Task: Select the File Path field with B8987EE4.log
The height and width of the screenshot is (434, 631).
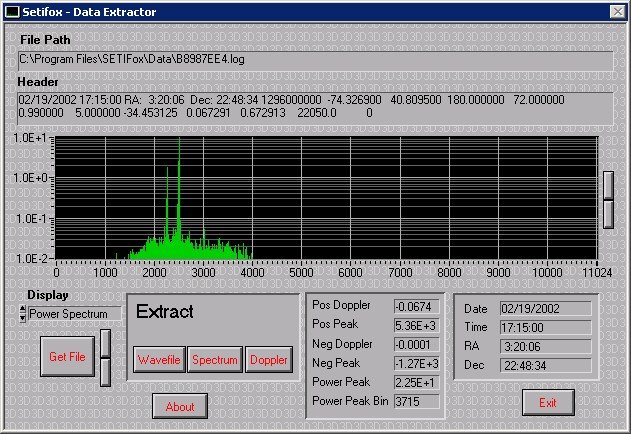Action: [316, 60]
